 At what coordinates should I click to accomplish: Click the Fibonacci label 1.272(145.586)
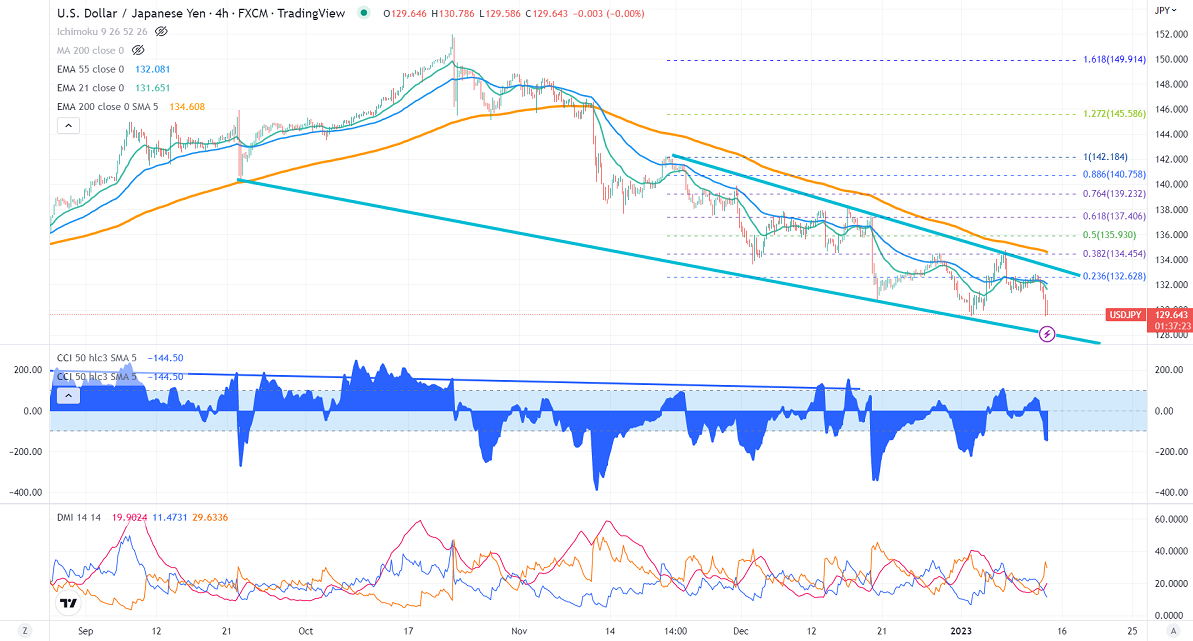click(1115, 114)
